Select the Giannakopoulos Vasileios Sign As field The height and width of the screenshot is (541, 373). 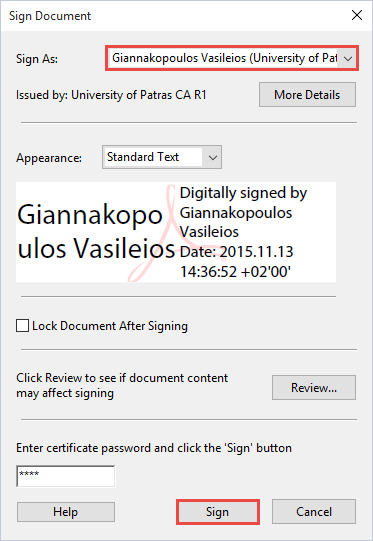click(x=232, y=58)
